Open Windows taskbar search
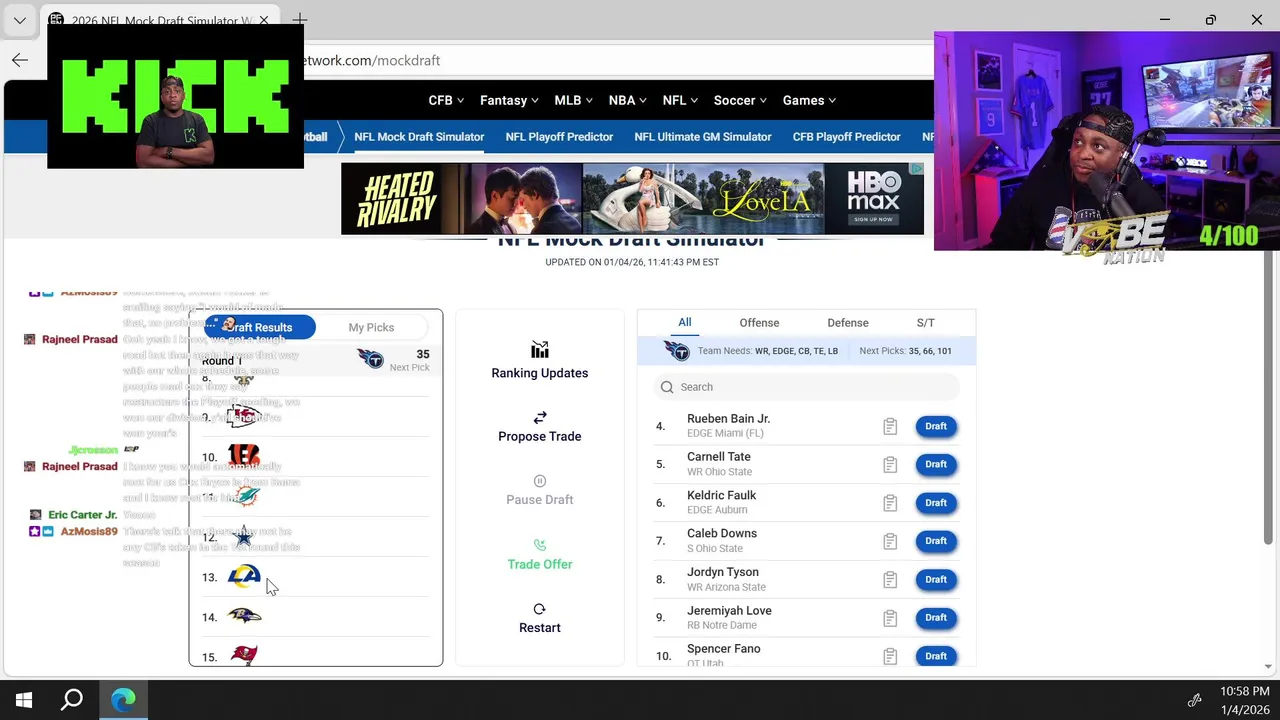 72,700
